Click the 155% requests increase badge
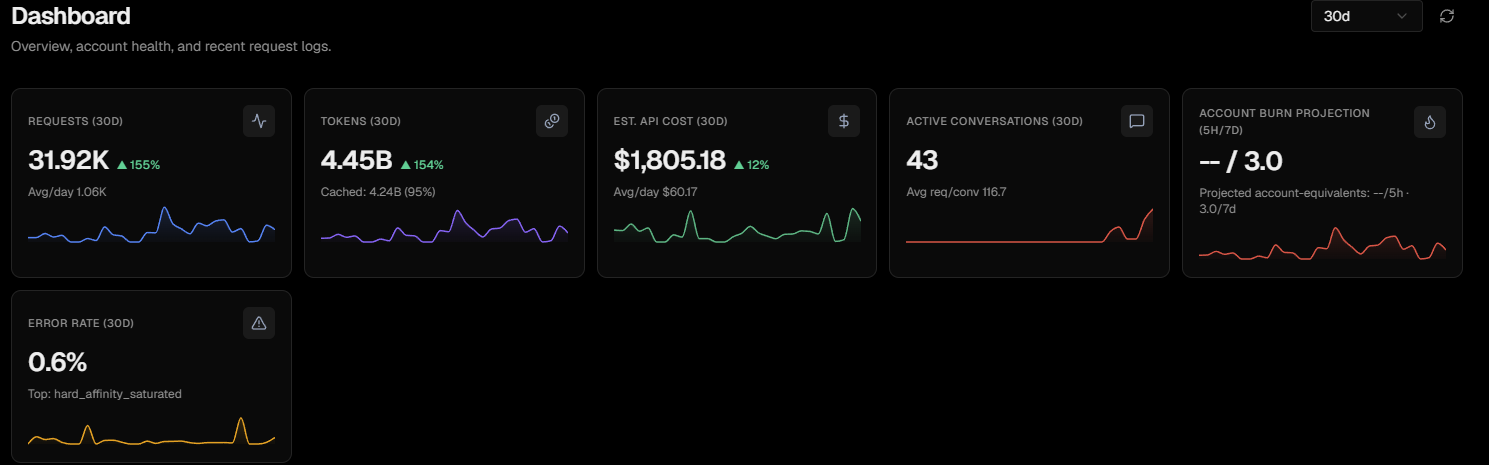The width and height of the screenshot is (1489, 465). pyautogui.click(x=139, y=164)
